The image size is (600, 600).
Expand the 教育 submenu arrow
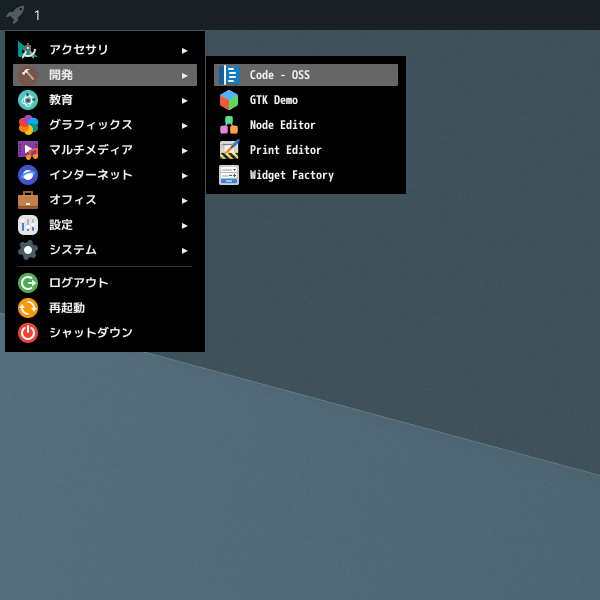(184, 100)
